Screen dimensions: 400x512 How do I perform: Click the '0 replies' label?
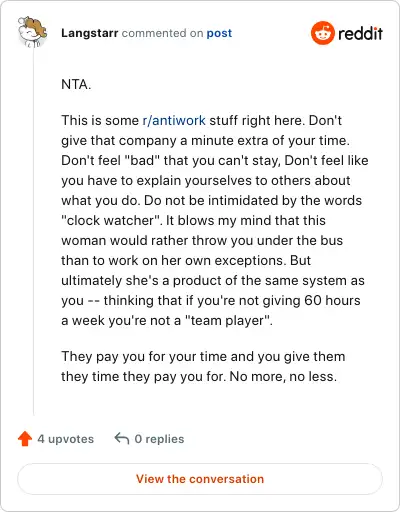[x=159, y=439]
